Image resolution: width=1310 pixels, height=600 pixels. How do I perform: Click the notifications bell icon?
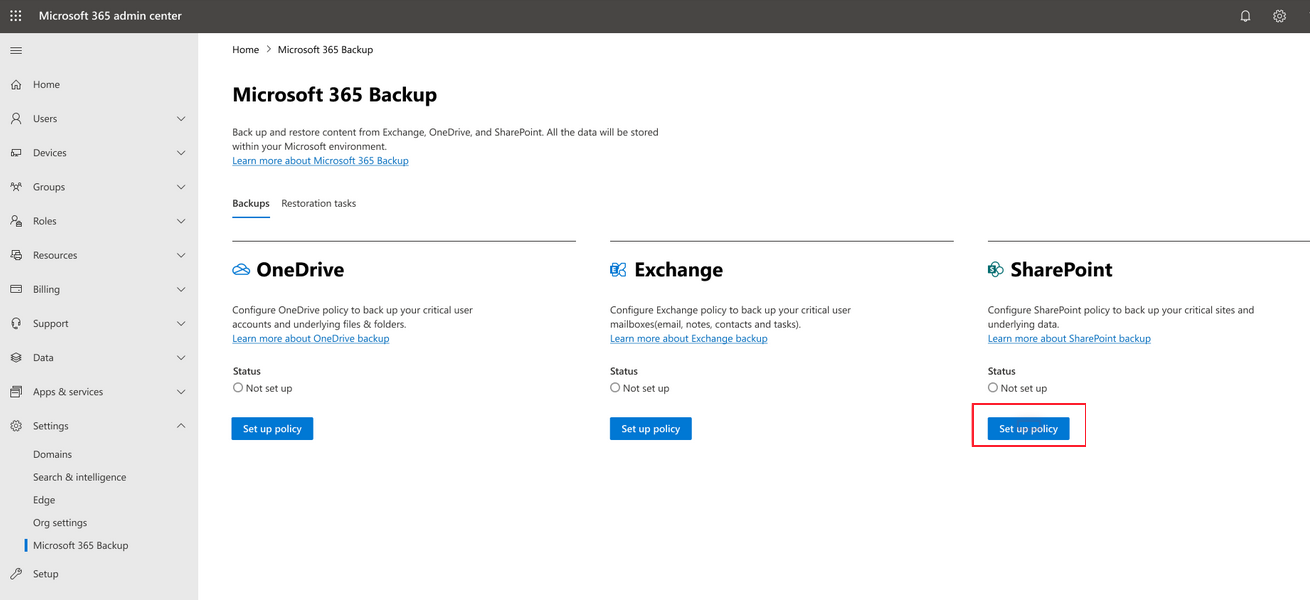[1245, 16]
